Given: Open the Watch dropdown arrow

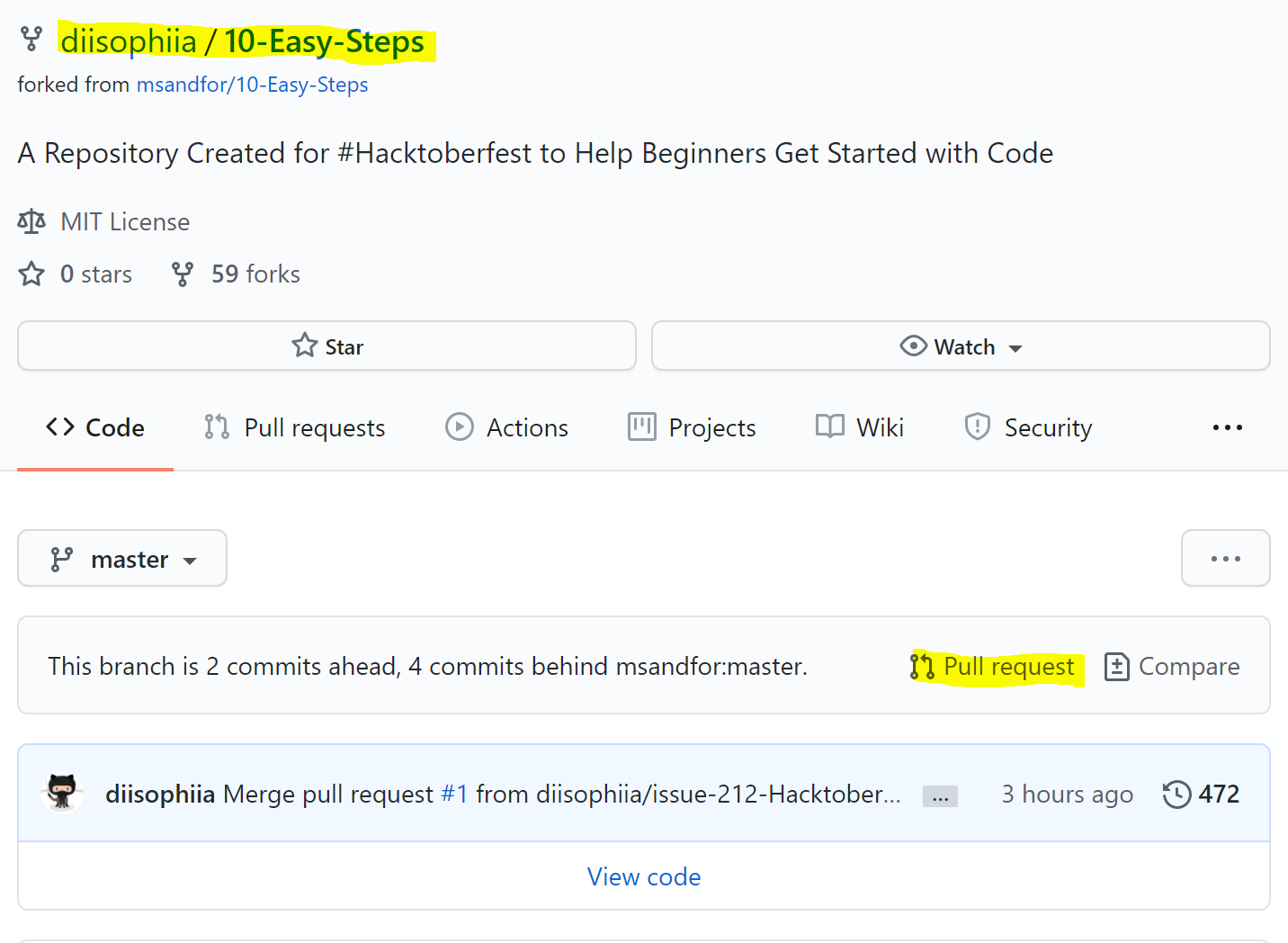Looking at the screenshot, I should click(1017, 347).
